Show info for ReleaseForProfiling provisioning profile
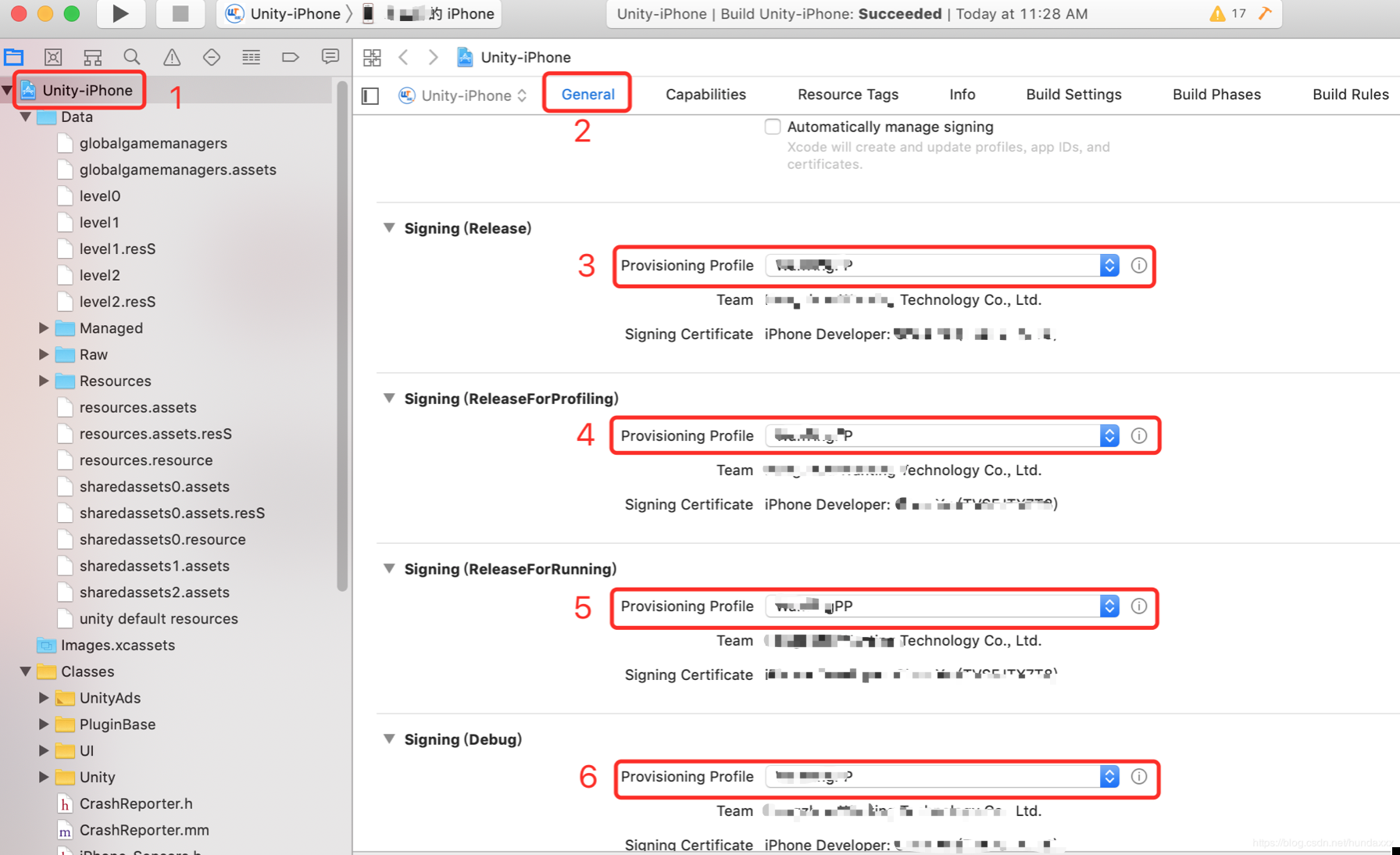The height and width of the screenshot is (855, 1400). 1139,436
